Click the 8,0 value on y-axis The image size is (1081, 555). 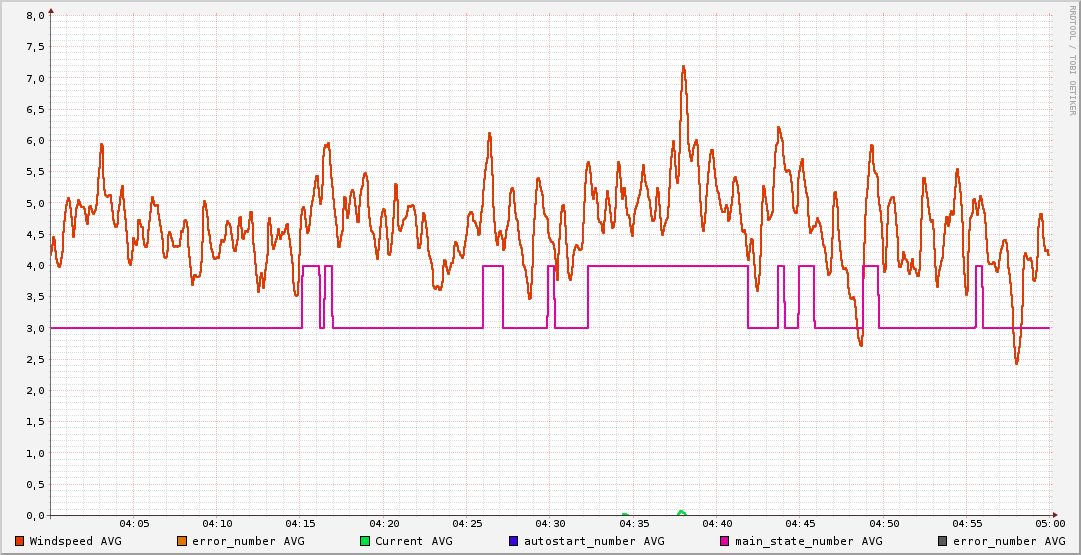(35, 16)
